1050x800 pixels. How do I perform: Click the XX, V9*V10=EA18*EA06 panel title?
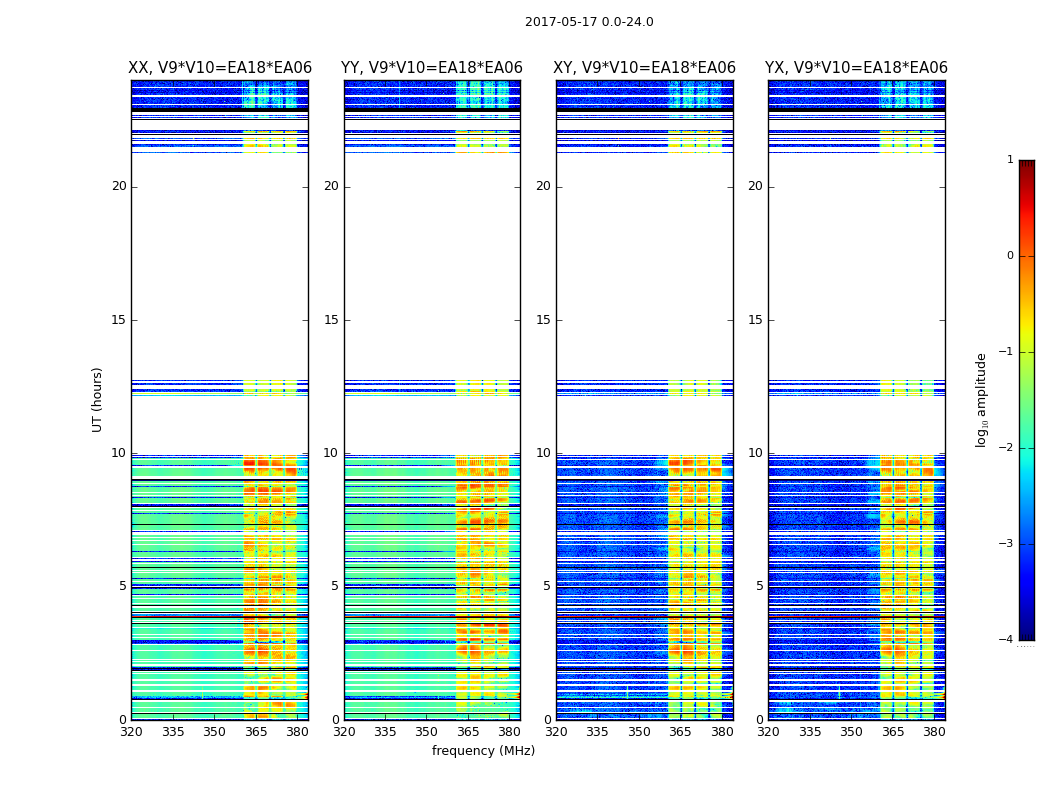220,68
